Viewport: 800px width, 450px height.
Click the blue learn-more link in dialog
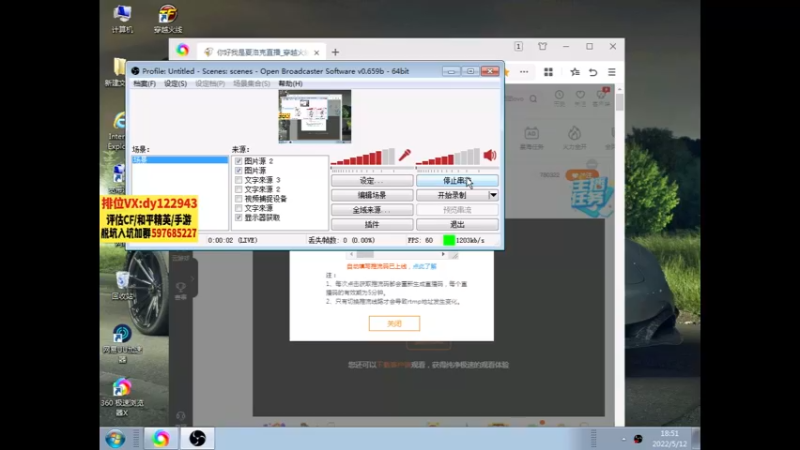(x=424, y=266)
